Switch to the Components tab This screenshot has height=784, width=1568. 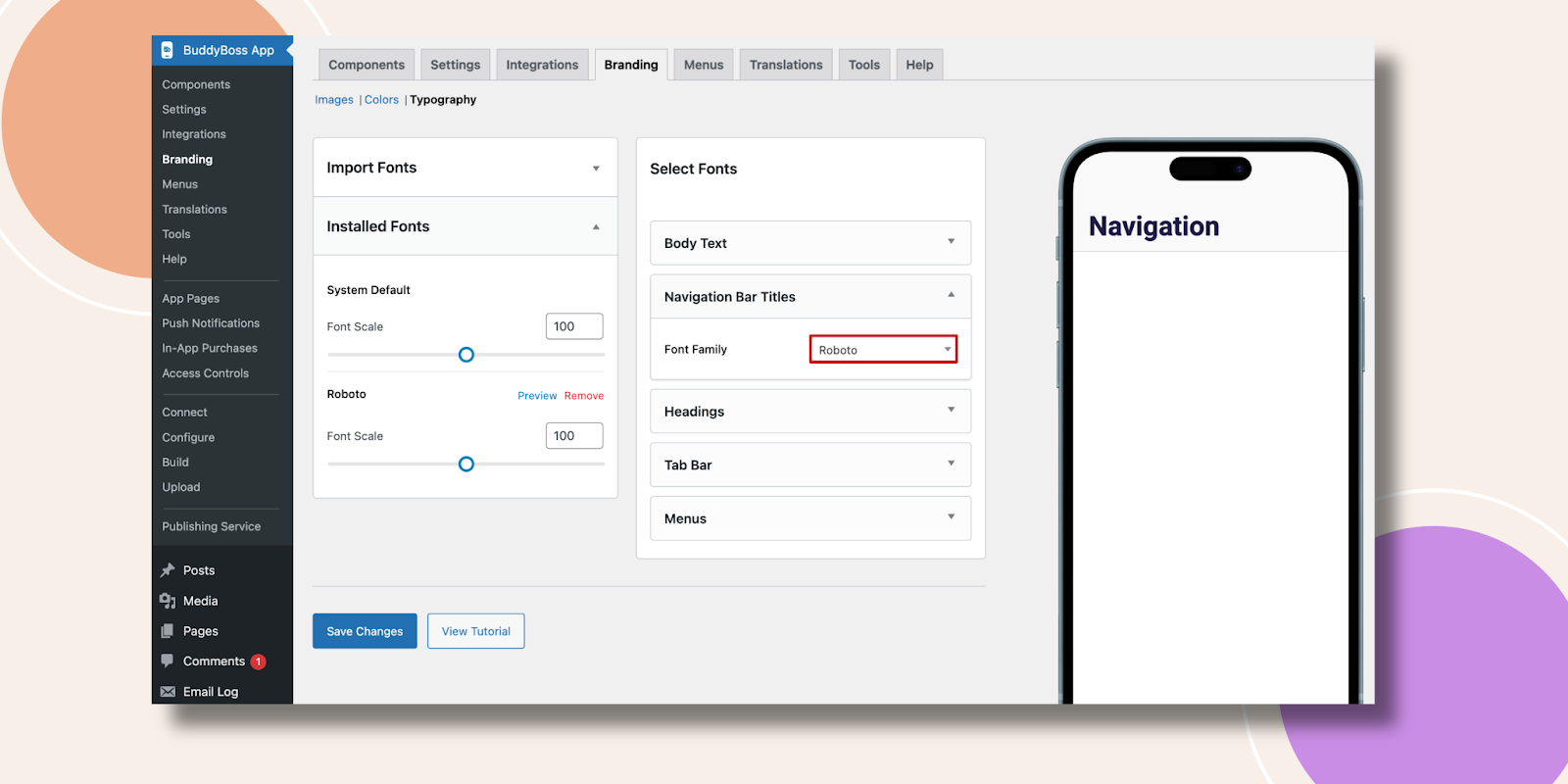367,65
